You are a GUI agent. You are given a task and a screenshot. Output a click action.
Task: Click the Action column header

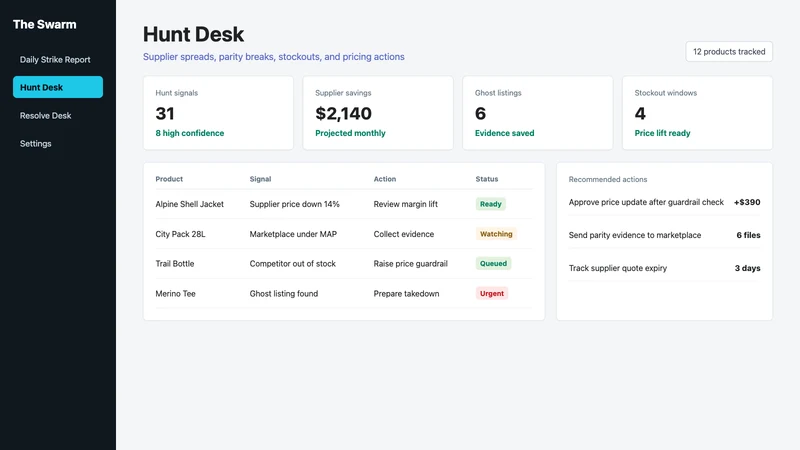pyautogui.click(x=385, y=179)
